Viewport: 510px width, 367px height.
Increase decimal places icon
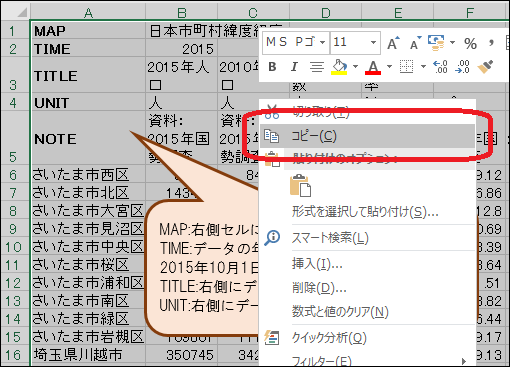pos(440,67)
